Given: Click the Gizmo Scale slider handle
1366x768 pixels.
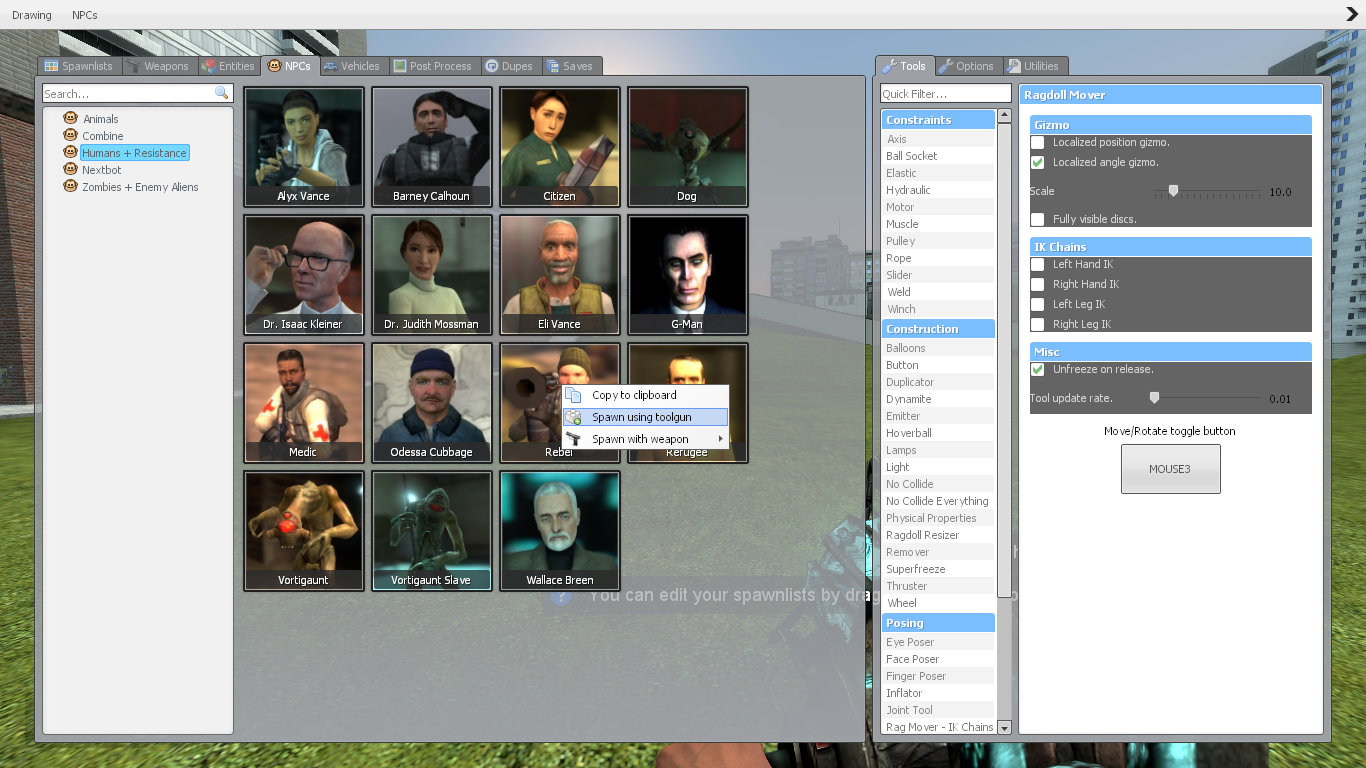Looking at the screenshot, I should (x=1174, y=191).
